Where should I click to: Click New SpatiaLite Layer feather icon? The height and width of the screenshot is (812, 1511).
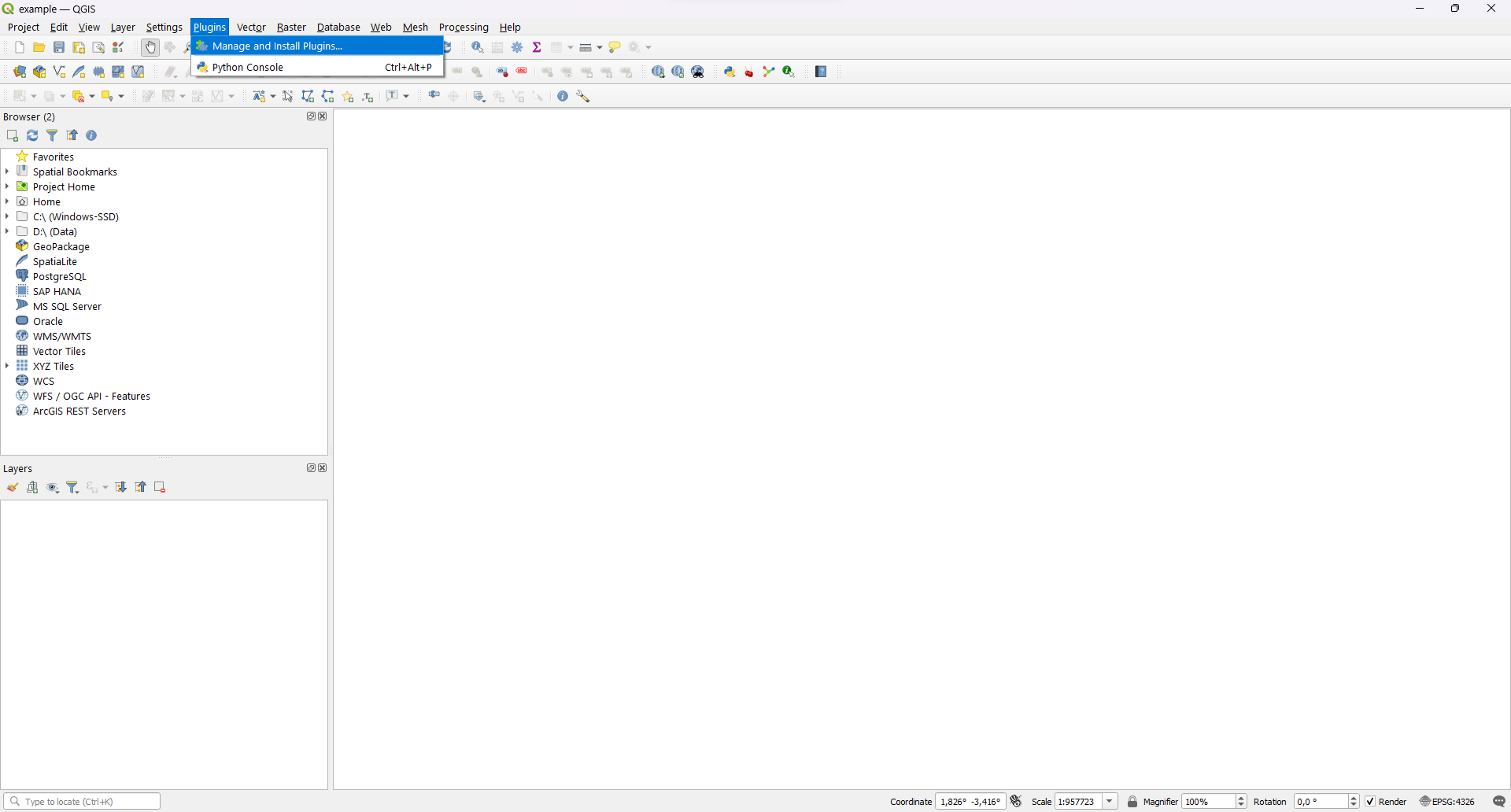tap(79, 72)
